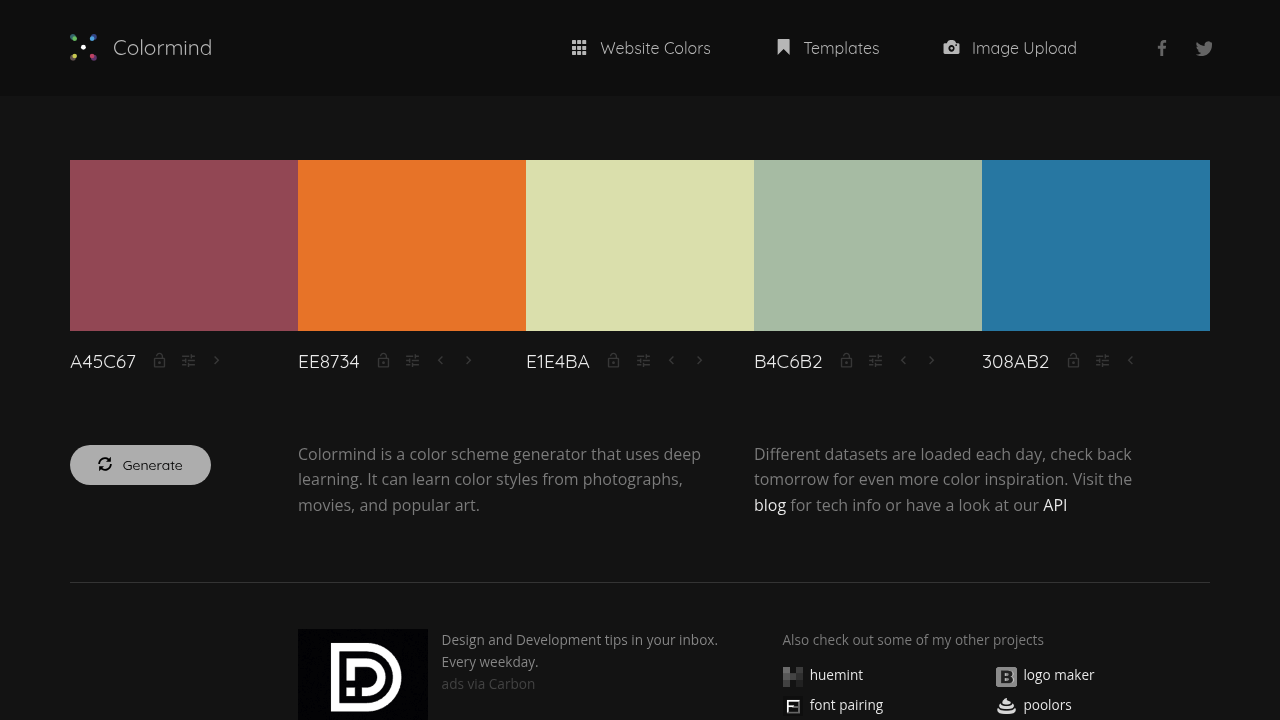Follow the blog link
This screenshot has height=720, width=1280.
coord(769,505)
